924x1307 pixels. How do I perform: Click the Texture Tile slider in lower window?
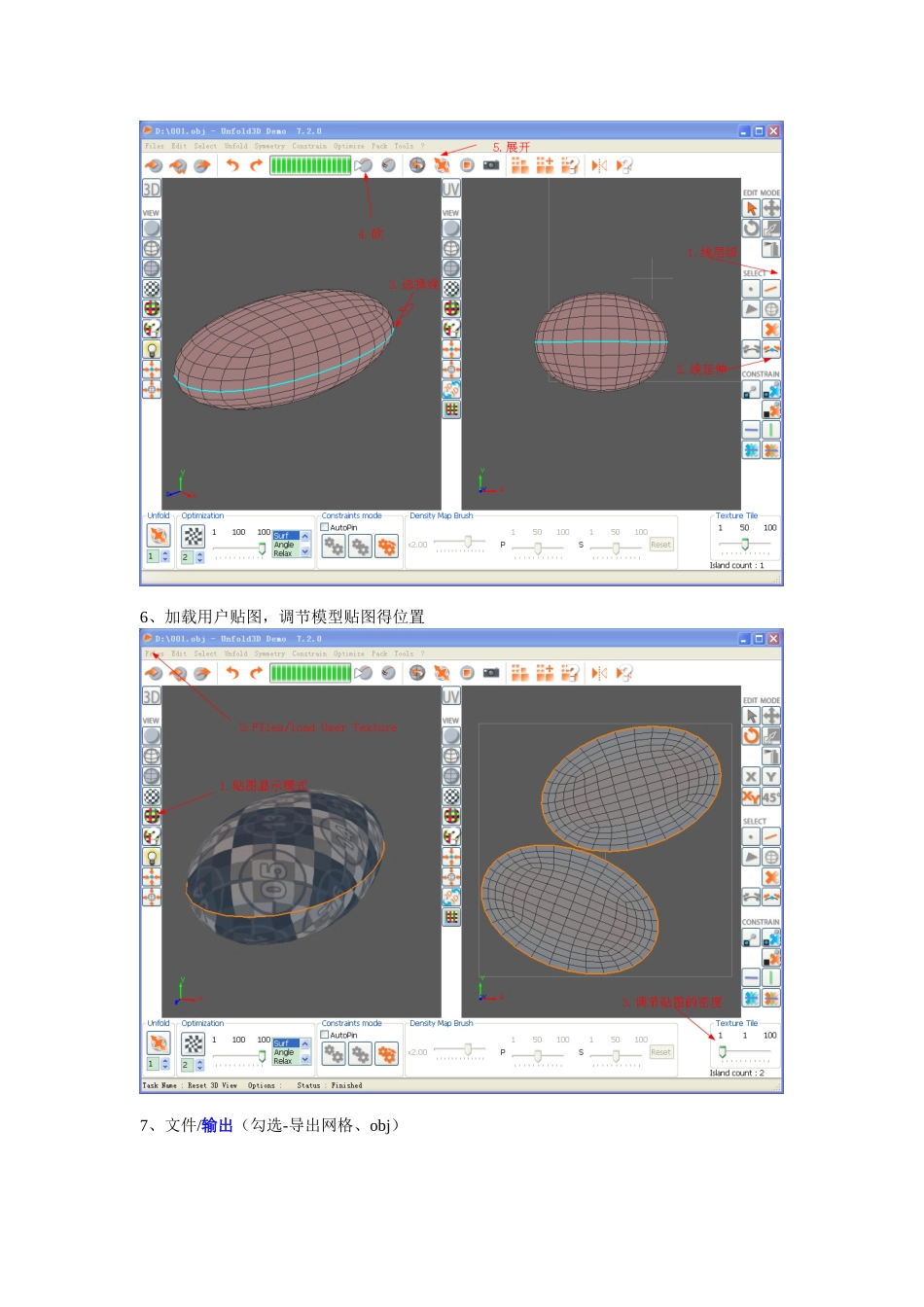[723, 1052]
